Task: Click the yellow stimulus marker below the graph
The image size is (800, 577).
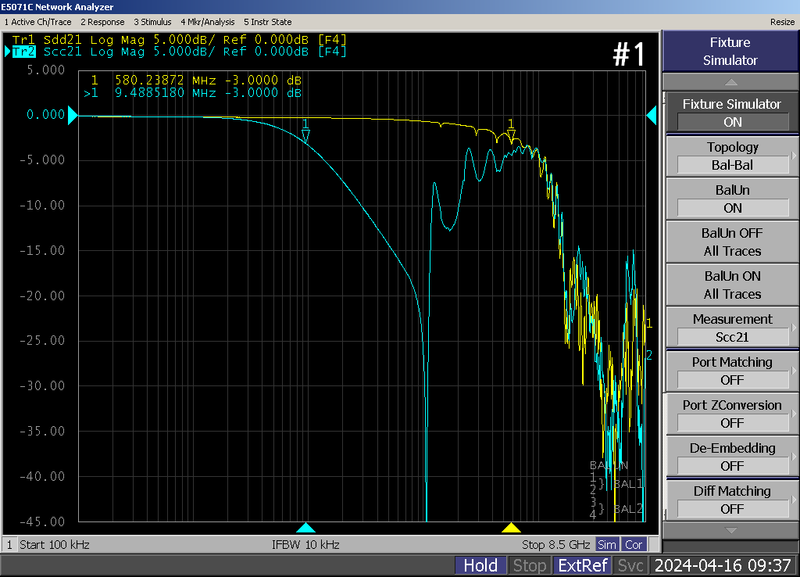Action: coord(512,528)
